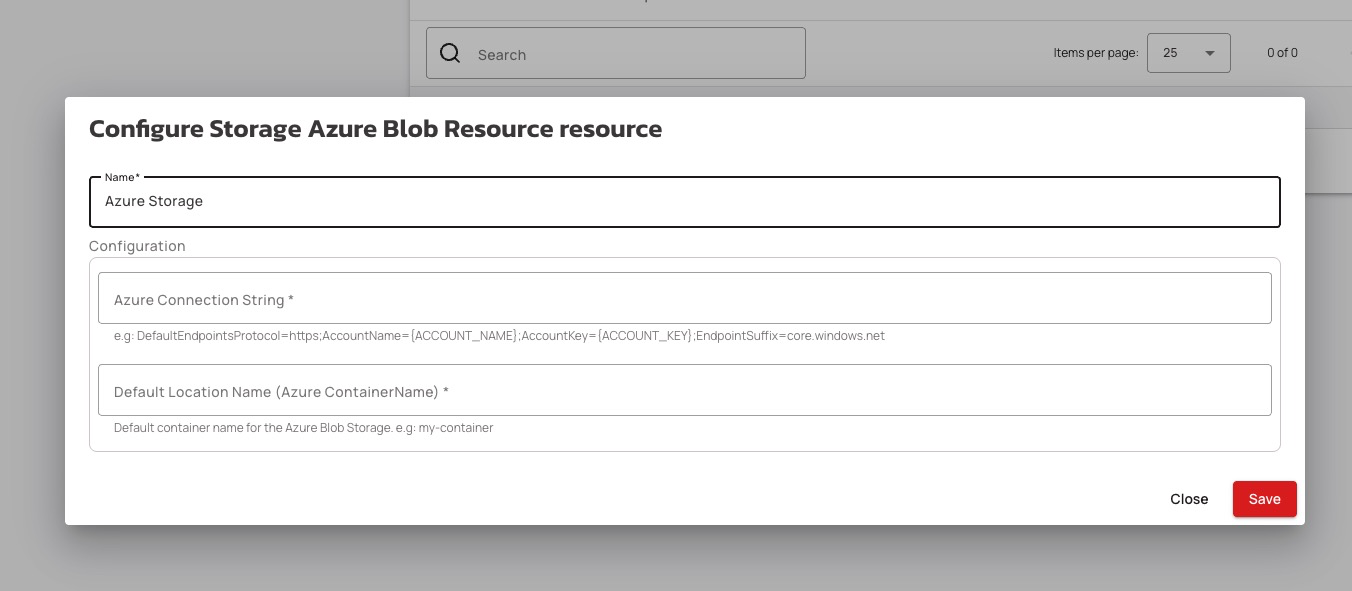Focus the Default Location Name field
Image resolution: width=1352 pixels, height=591 pixels.
(684, 391)
